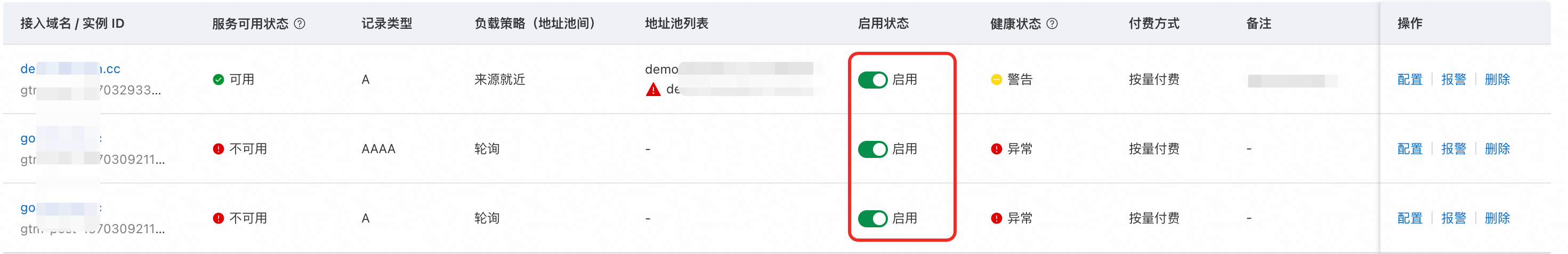Click the red 异常 icon in AAAA row
Image resolution: width=1568 pixels, height=254 pixels.
997,149
